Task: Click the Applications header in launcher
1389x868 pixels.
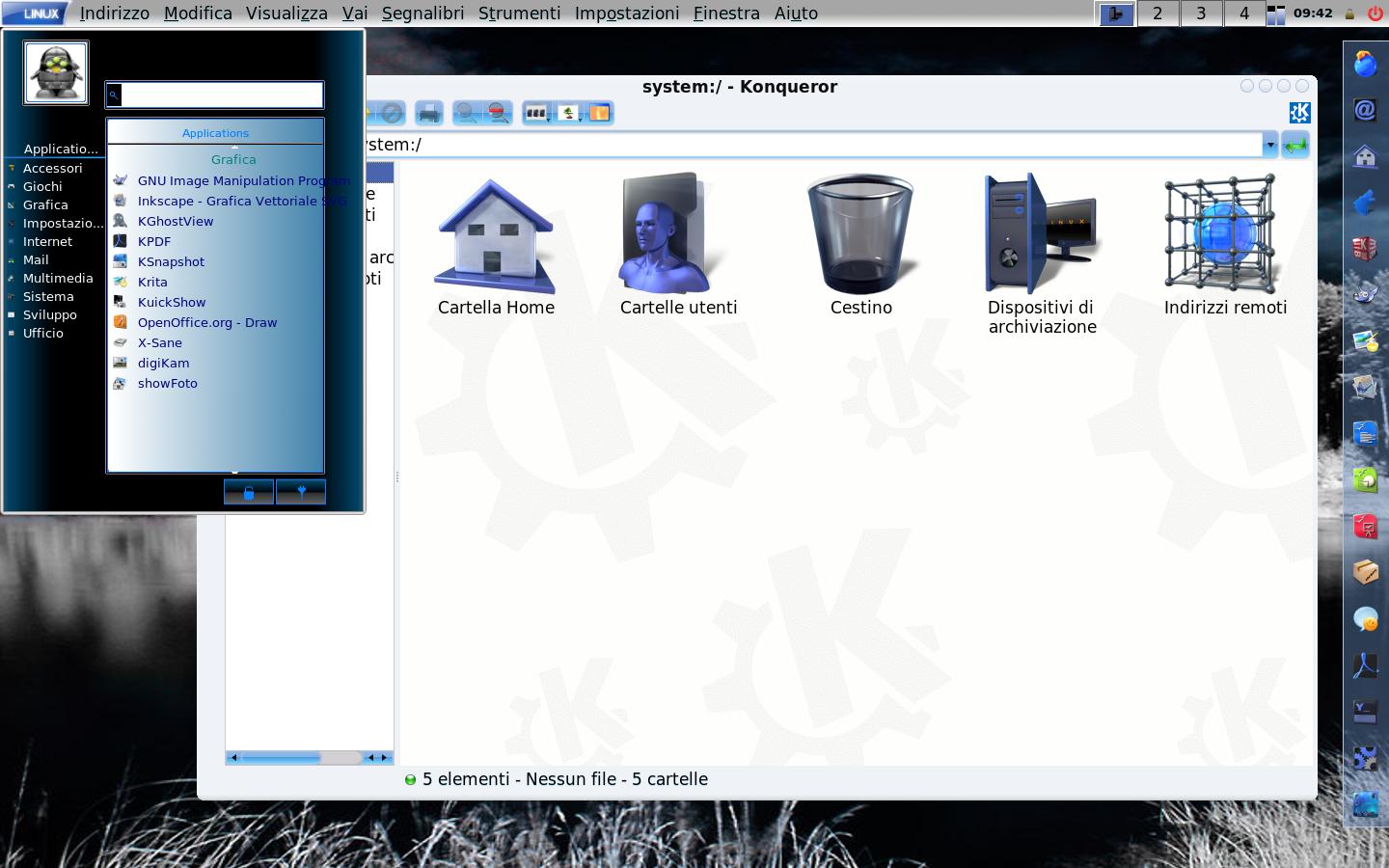Action: pos(215,133)
